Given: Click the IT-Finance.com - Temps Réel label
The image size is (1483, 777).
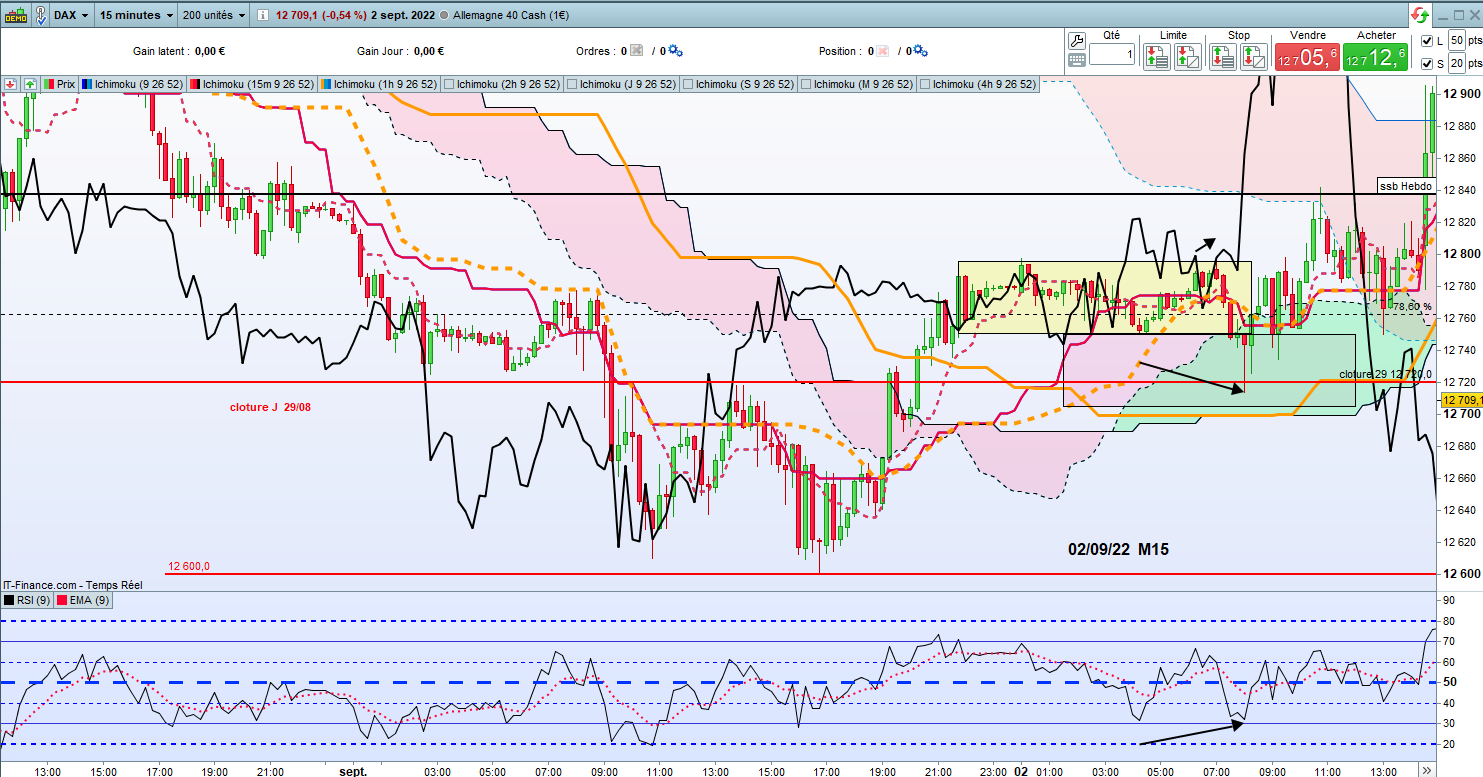Looking at the screenshot, I should (x=73, y=585).
